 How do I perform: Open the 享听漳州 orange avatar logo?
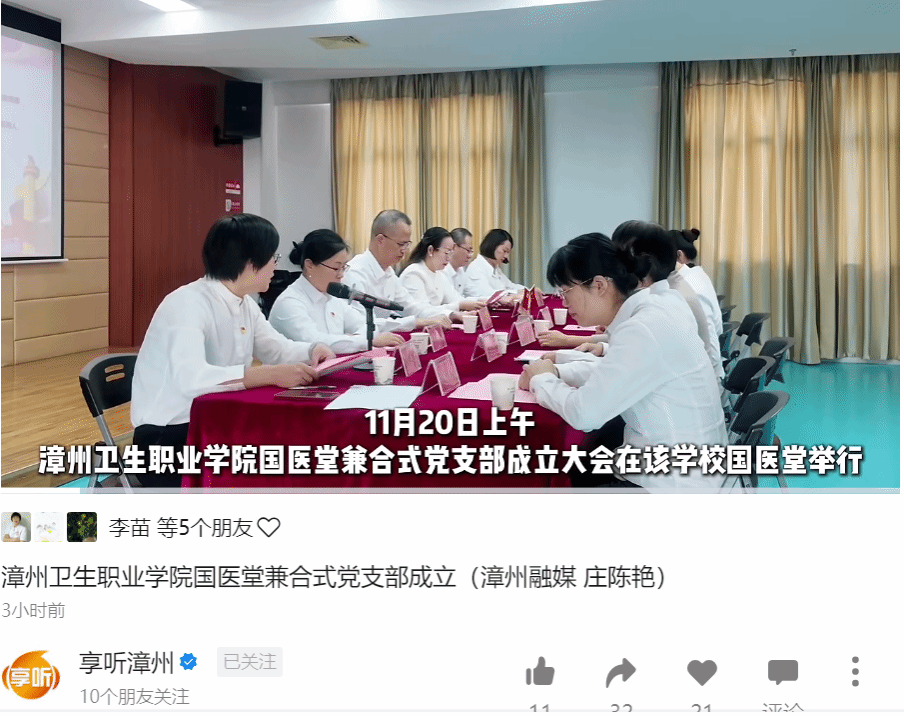pos(32,674)
